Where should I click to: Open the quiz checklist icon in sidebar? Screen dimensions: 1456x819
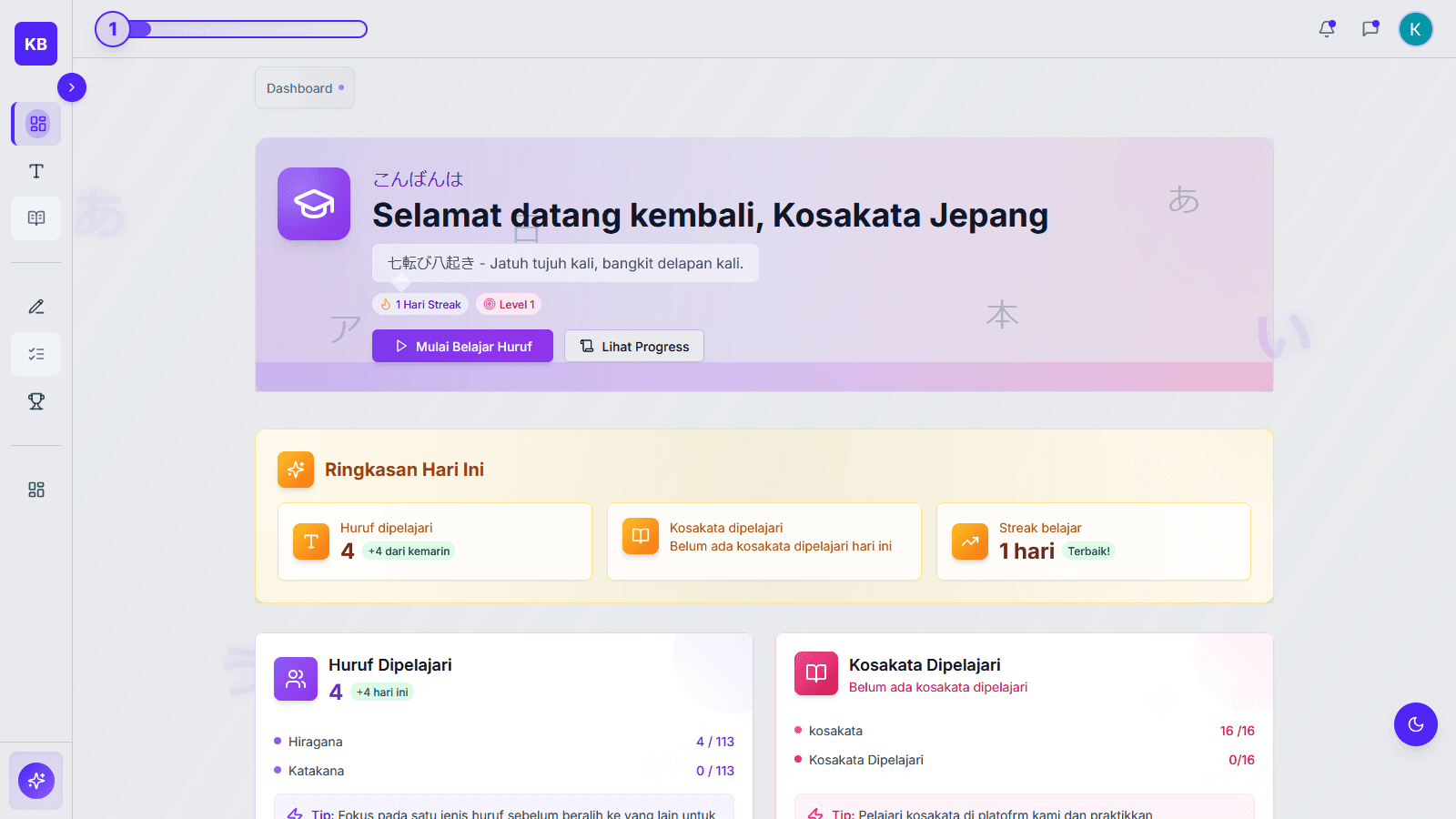(x=35, y=354)
